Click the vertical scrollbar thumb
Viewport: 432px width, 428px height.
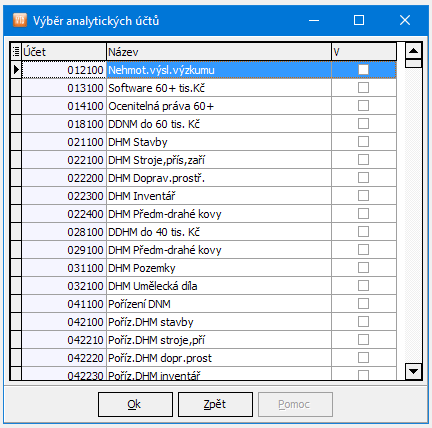[413, 63]
